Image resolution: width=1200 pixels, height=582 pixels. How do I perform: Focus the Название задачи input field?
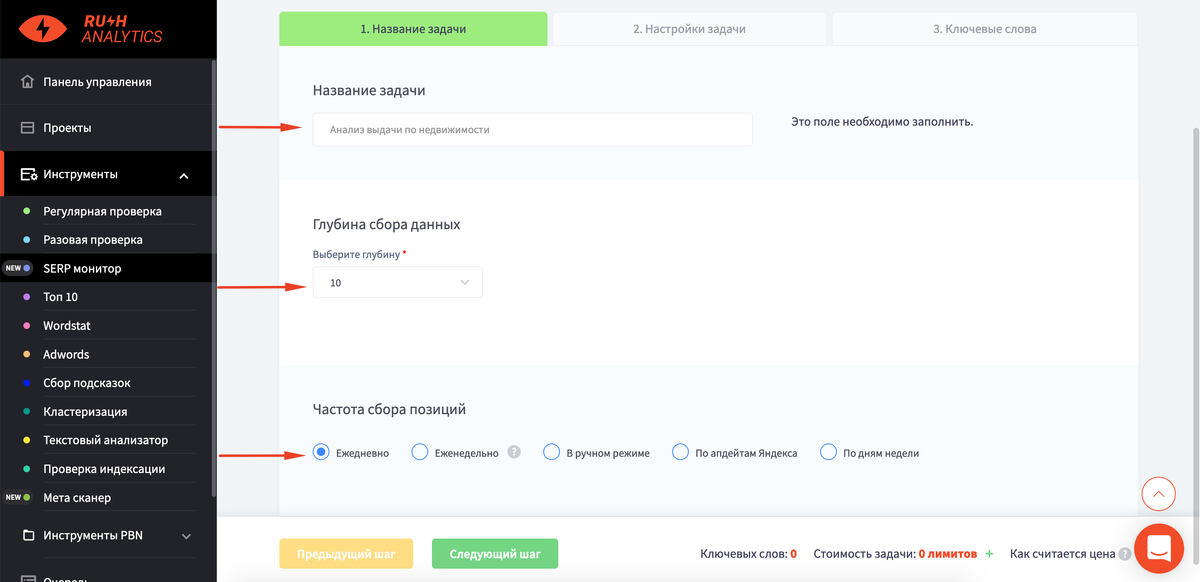pyautogui.click(x=532, y=130)
